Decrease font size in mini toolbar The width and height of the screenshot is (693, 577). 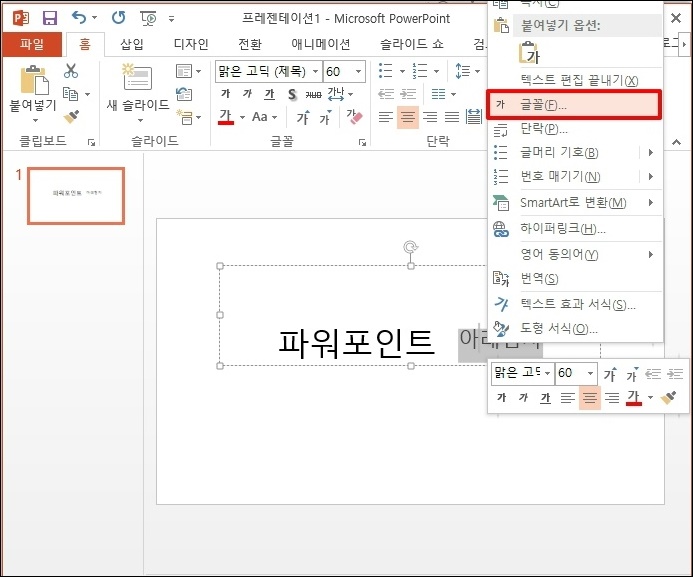(632, 375)
